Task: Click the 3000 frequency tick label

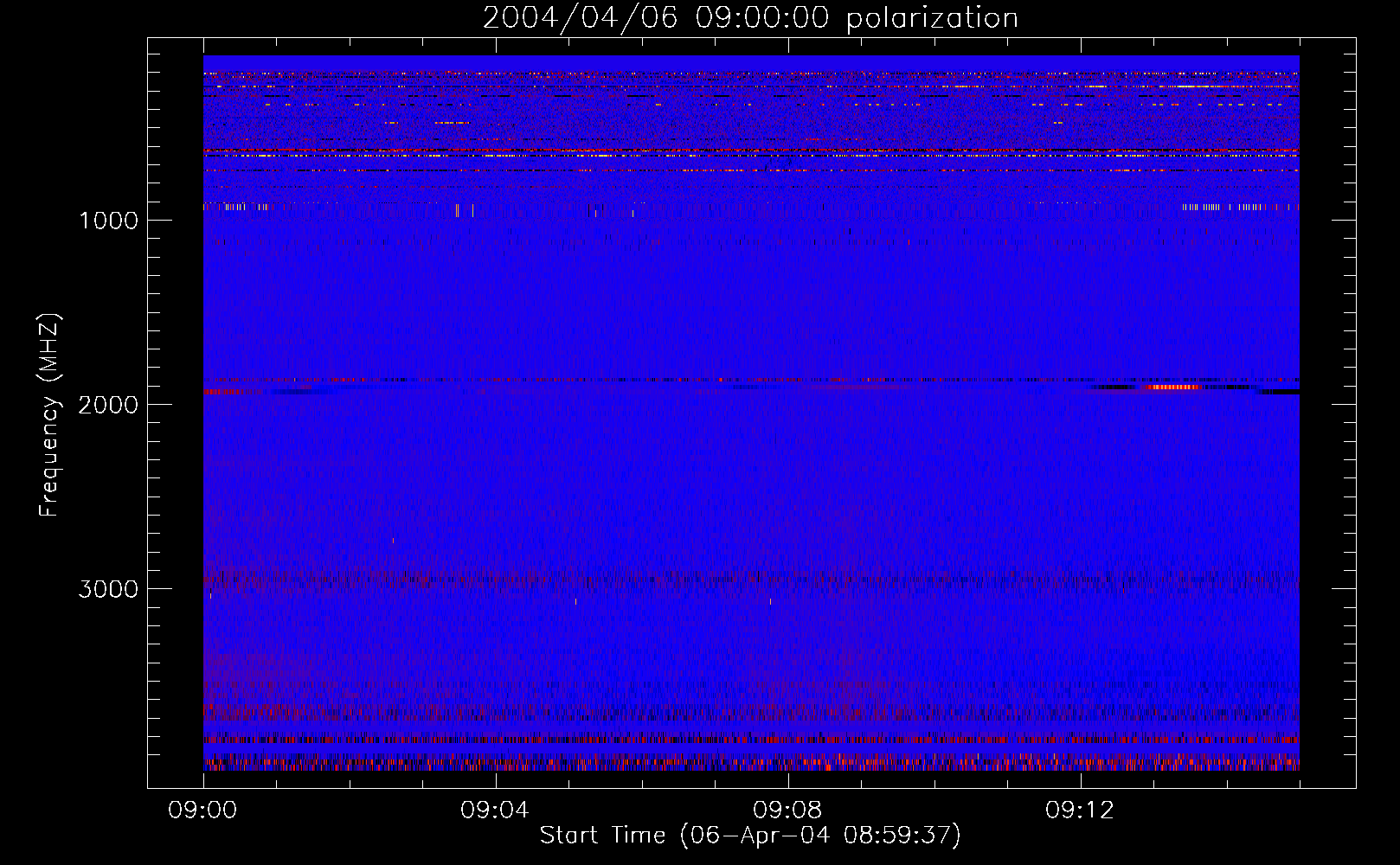Action: click(x=108, y=589)
